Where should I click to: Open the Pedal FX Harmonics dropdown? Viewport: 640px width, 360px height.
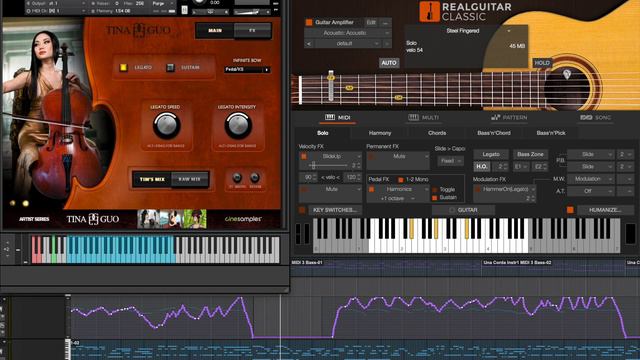[402, 189]
